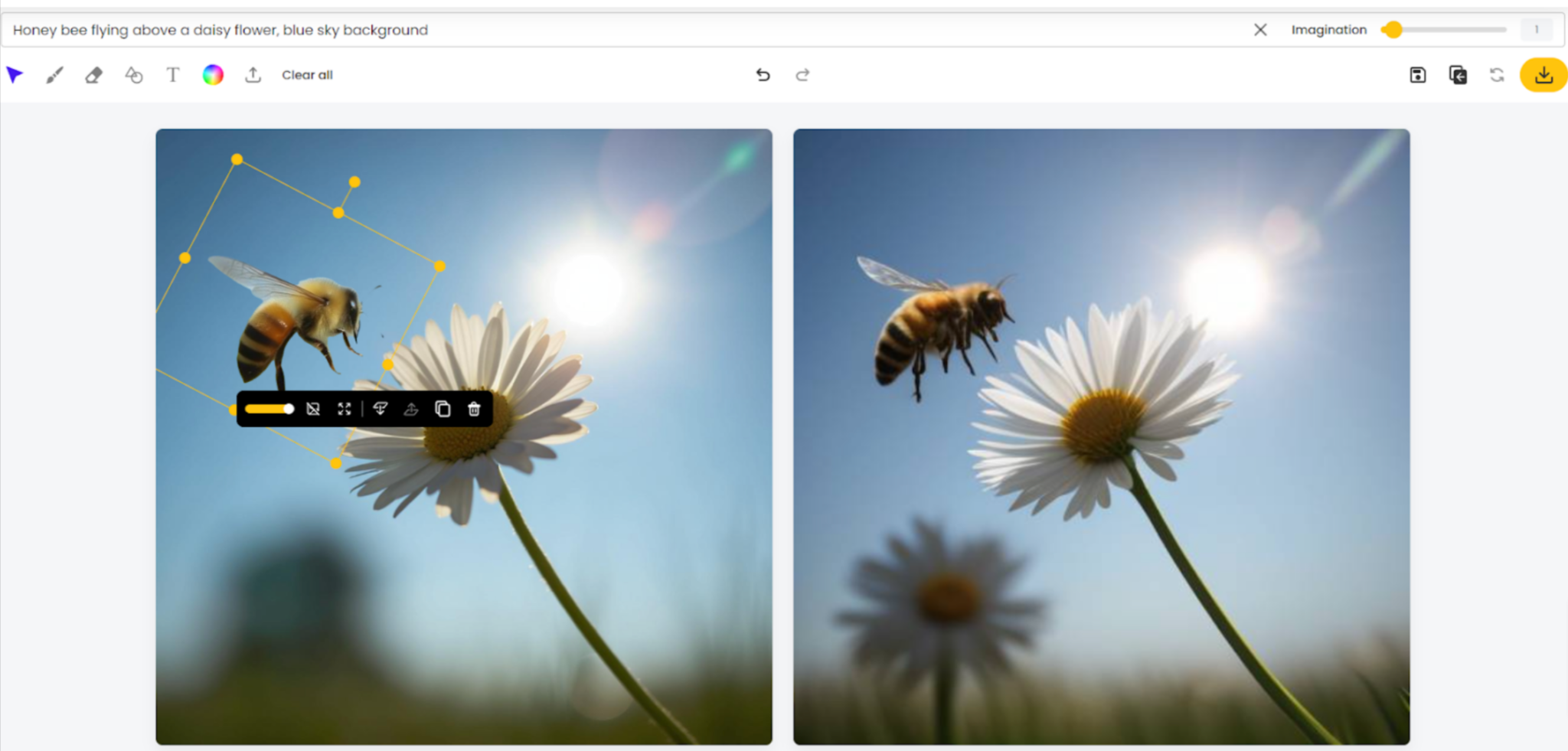Select the Brush tool
This screenshot has height=751, width=1568.
pos(54,74)
